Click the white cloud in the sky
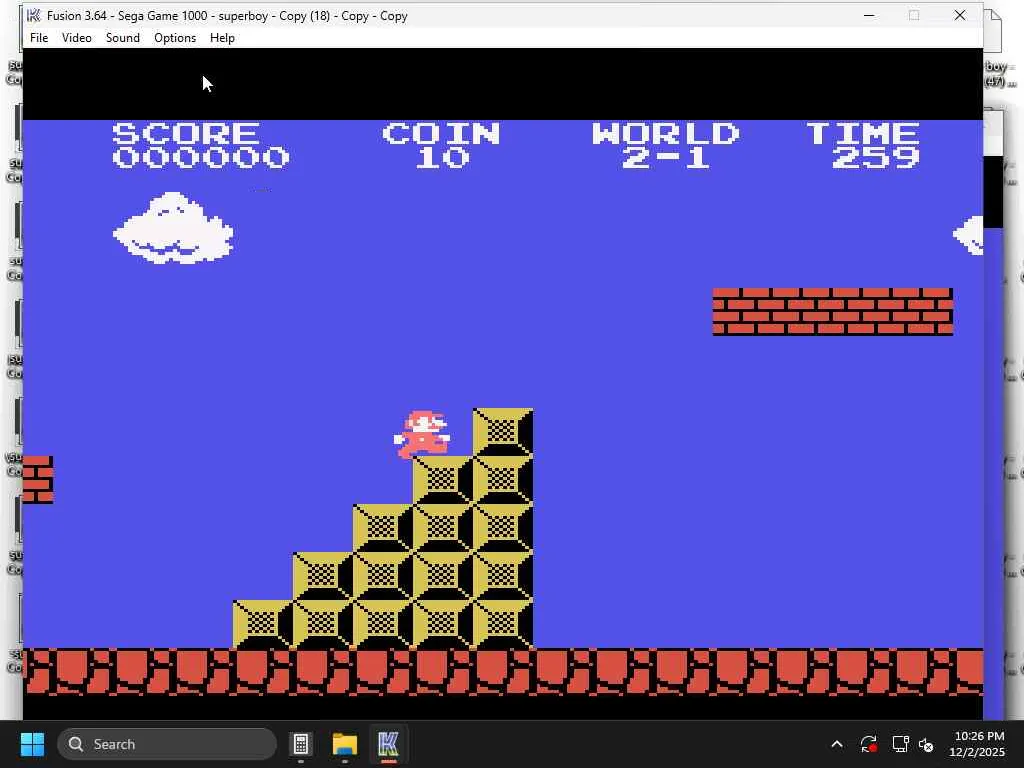The width and height of the screenshot is (1024, 768). coord(174,228)
